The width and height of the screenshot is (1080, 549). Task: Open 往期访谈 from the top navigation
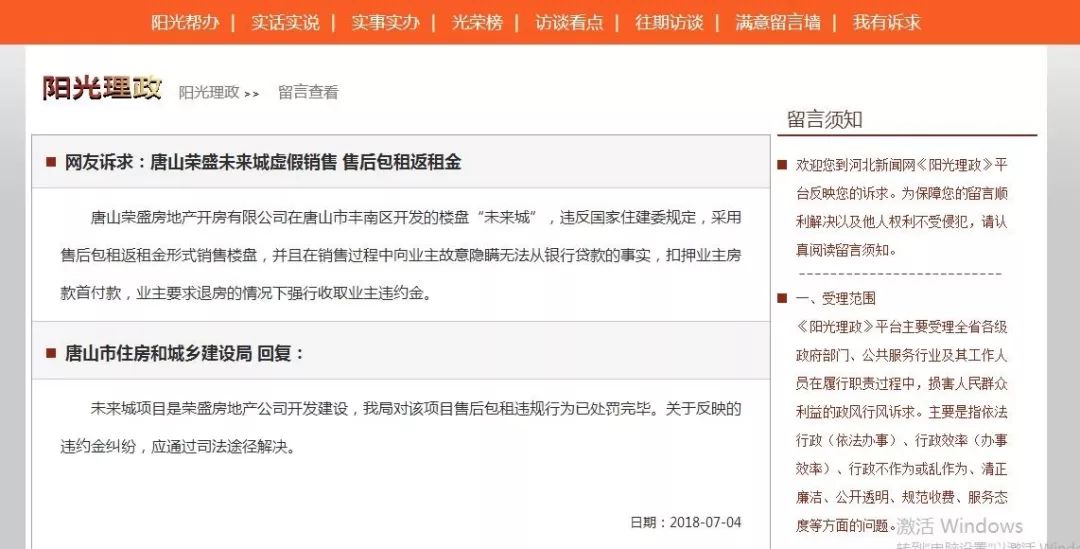point(669,22)
